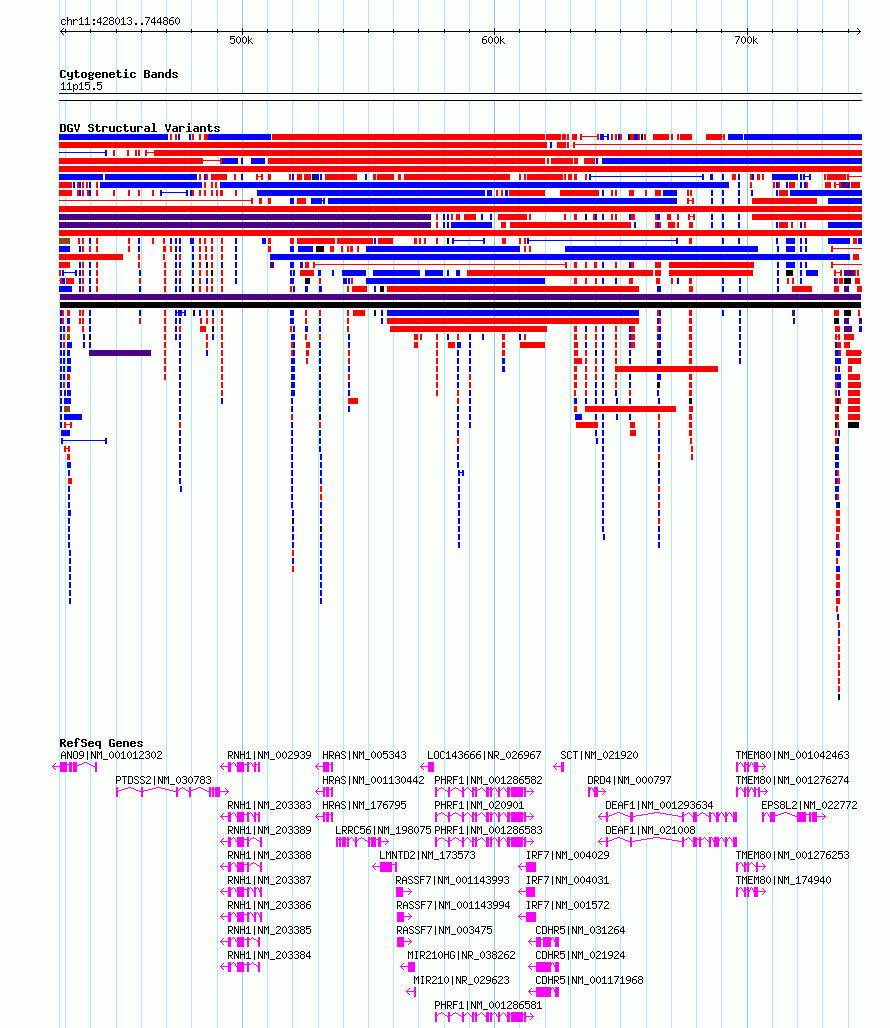Select TMEM80|NM_001276274 transcript label

tap(792, 780)
